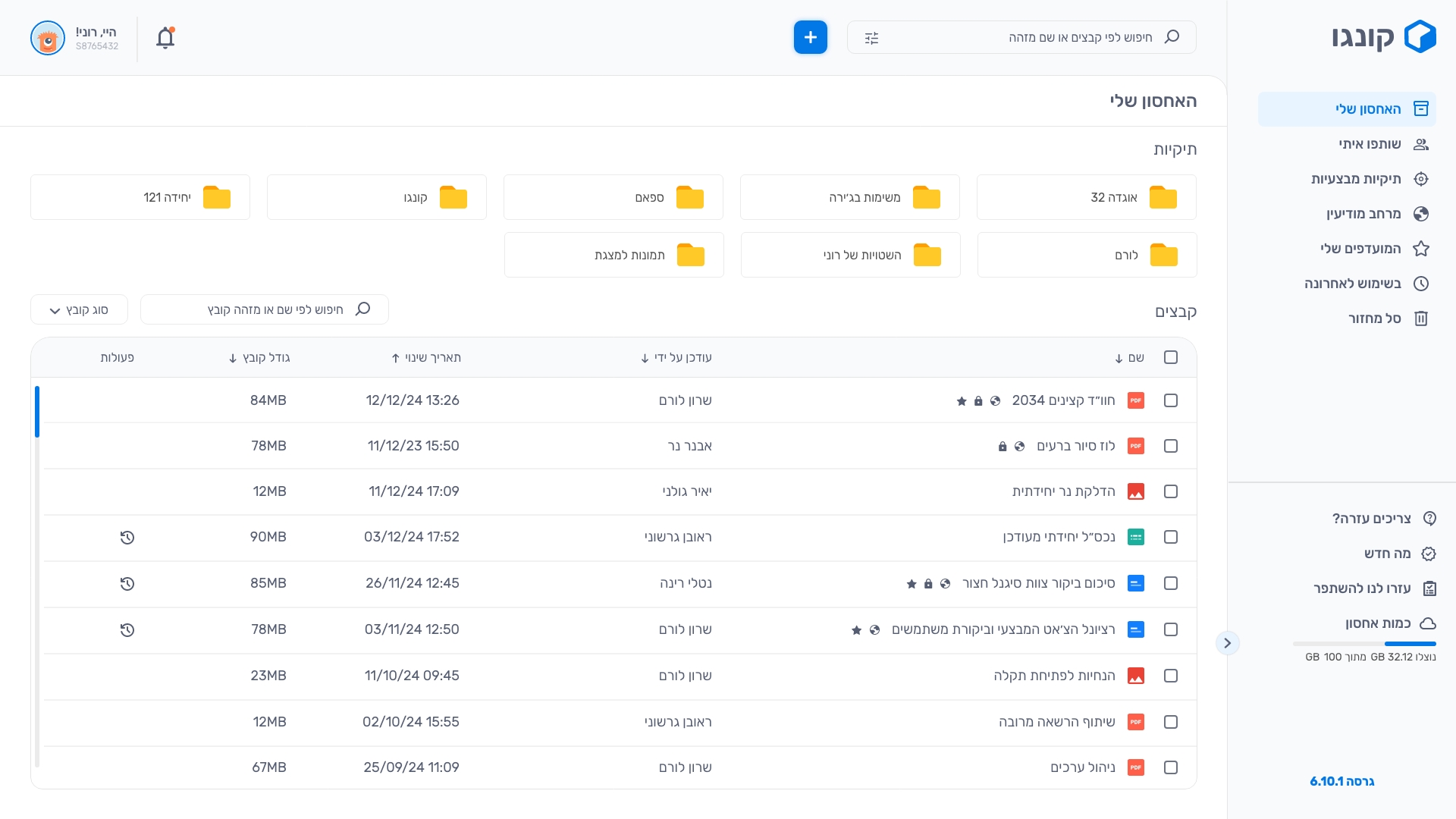Collapse the sidebar with the chevron button
This screenshot has height=819, width=1456.
1227,643
